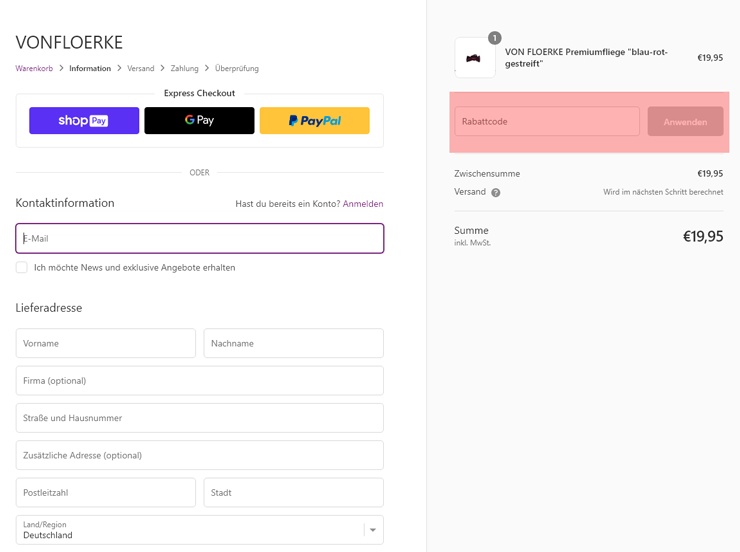Click the product thumbnail of the Premiumfliege
The image size is (740, 552).
(x=475, y=58)
